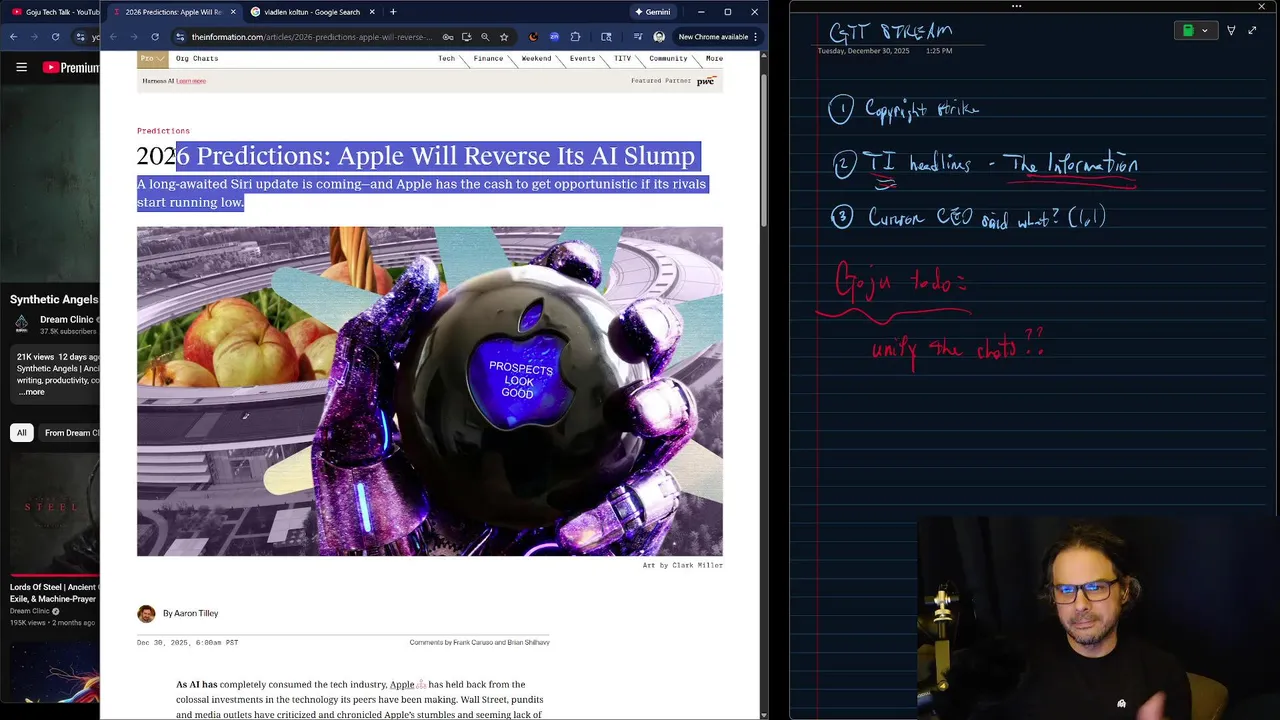Click the Art by Clark Miller credit
Viewport: 1280px width, 720px height.
[682, 565]
